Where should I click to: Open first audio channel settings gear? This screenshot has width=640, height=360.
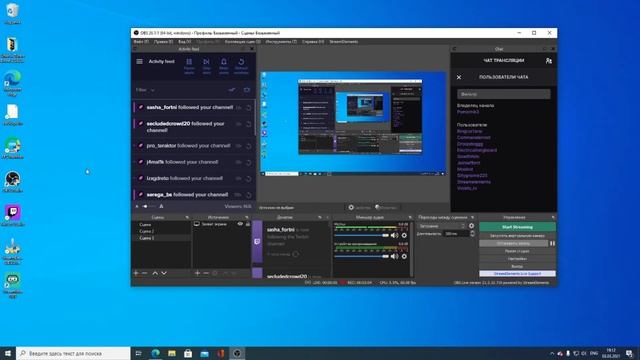[404, 236]
